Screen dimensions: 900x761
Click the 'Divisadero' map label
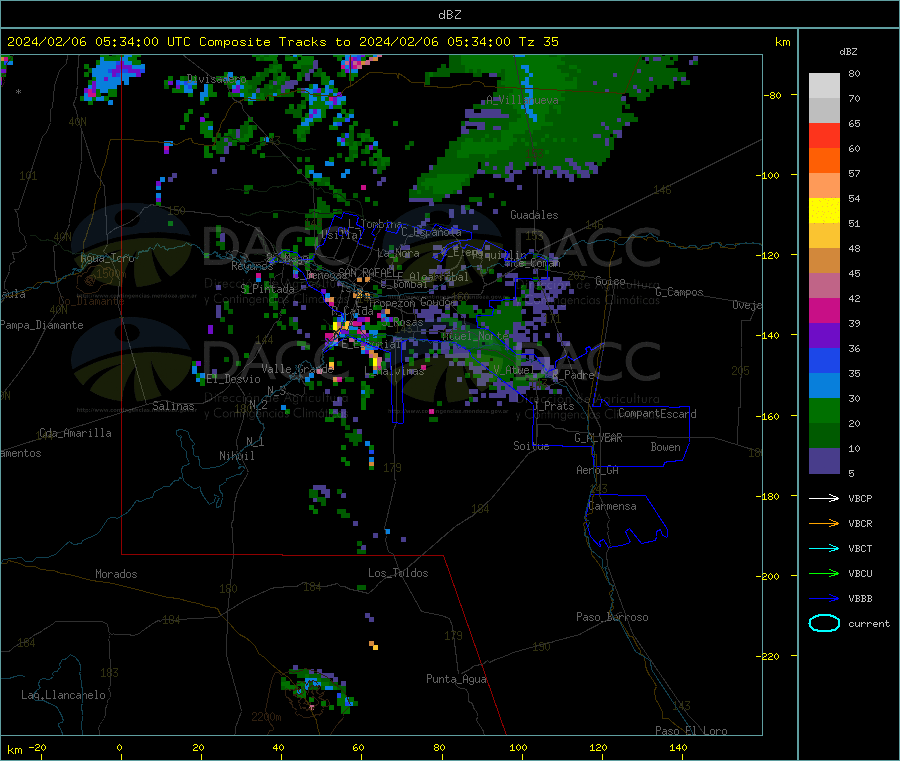click(216, 79)
